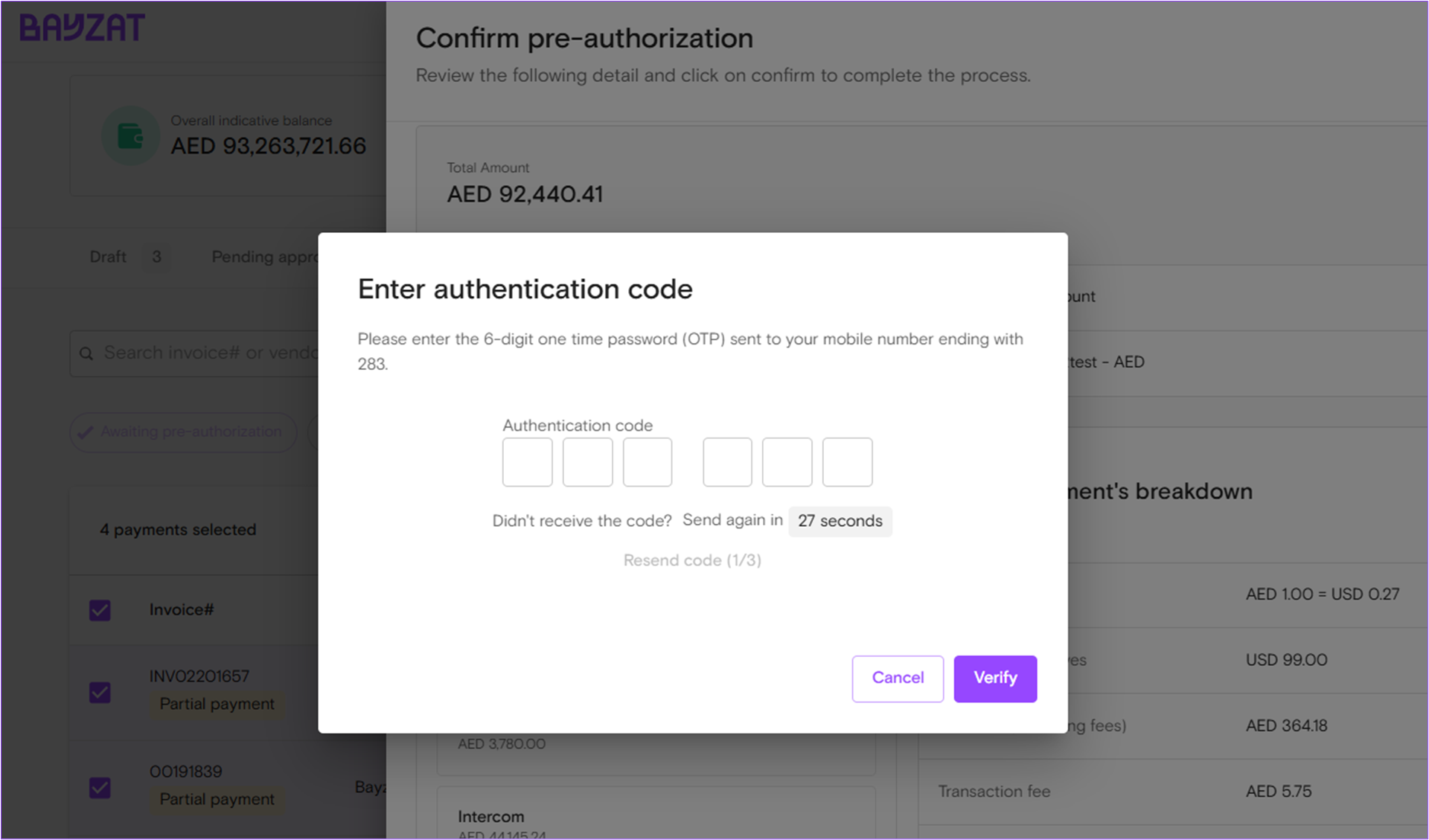
Task: Click the Bayzat logo
Action: pos(82,28)
